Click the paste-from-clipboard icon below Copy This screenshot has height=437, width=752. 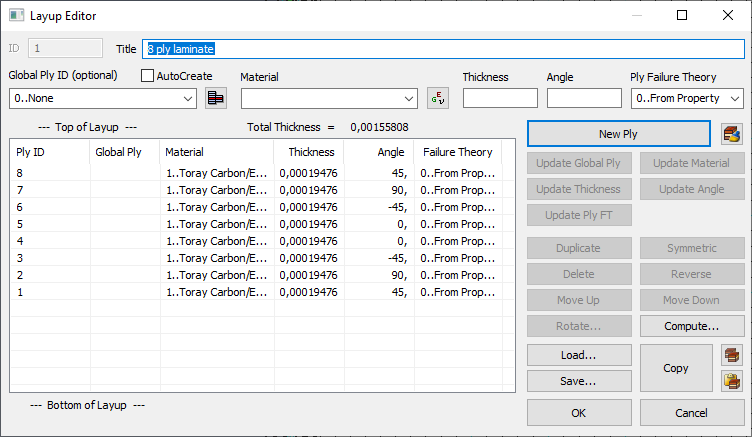[x=732, y=381]
